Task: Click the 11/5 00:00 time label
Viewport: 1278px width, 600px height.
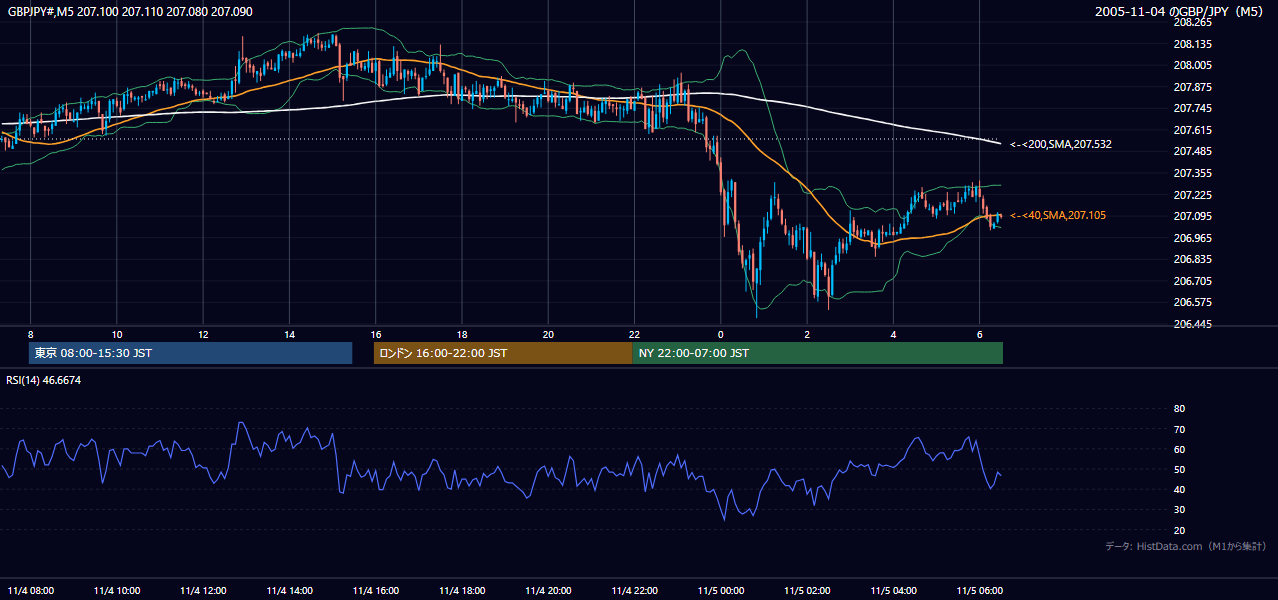Action: [x=720, y=590]
